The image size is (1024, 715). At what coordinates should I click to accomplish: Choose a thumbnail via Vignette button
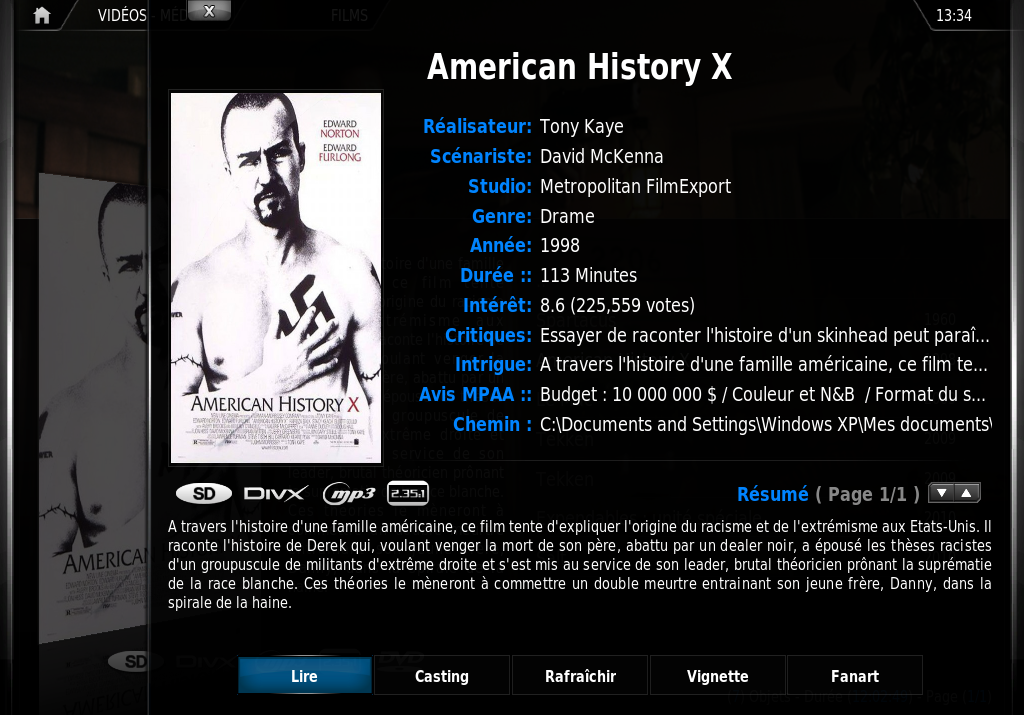tap(718, 676)
